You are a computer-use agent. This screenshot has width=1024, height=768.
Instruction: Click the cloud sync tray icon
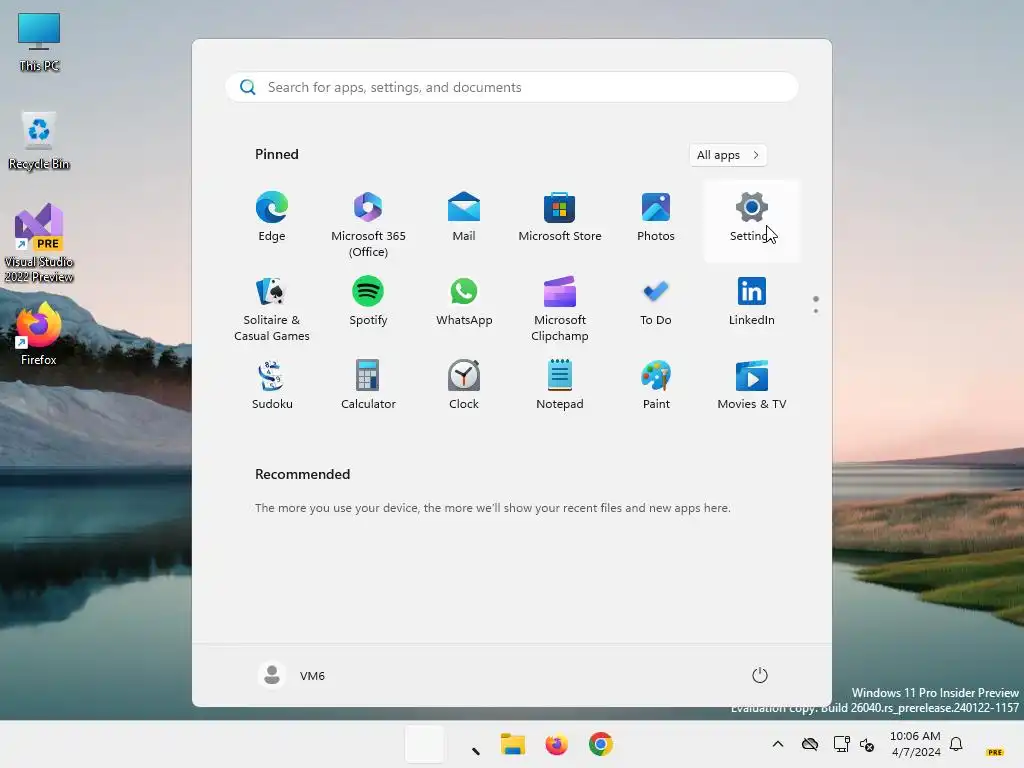pos(810,744)
